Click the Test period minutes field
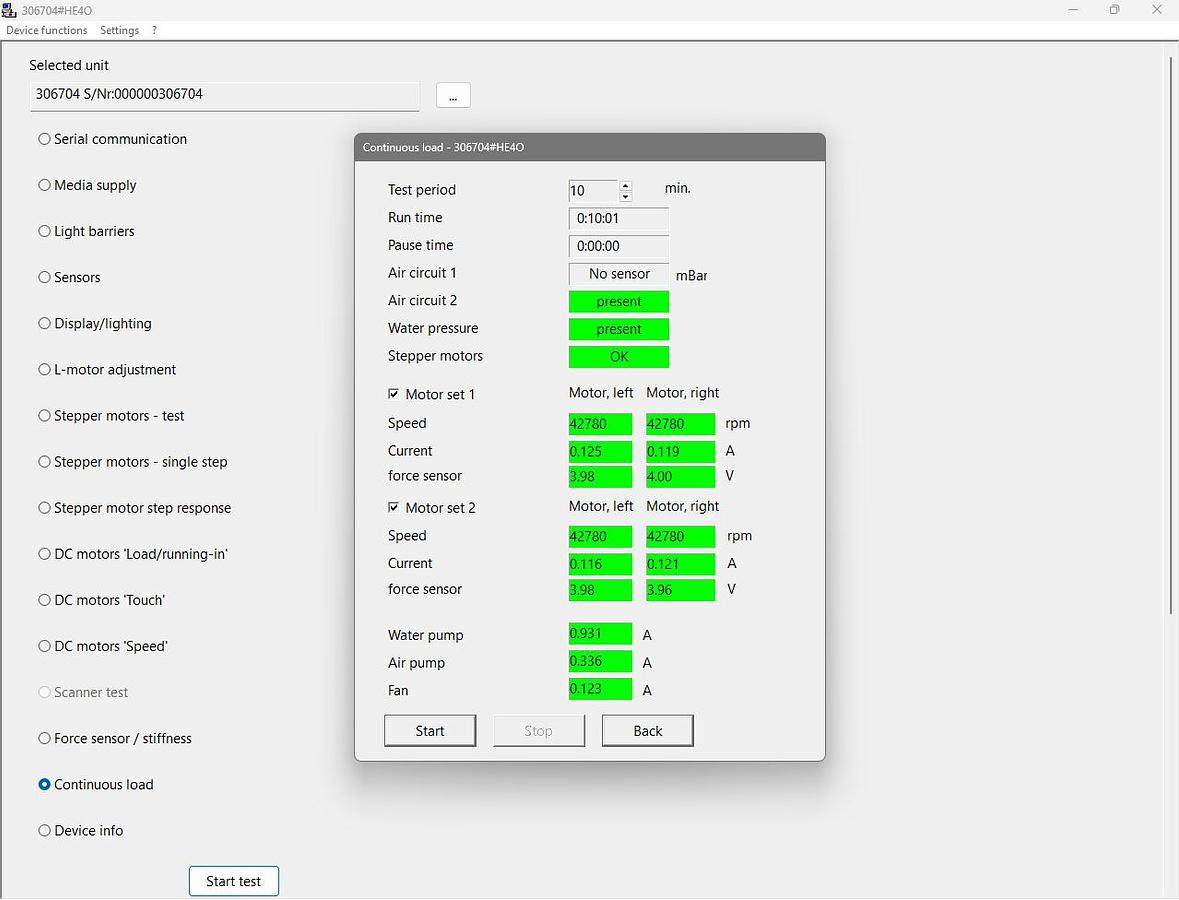This screenshot has width=1179, height=900. (592, 190)
